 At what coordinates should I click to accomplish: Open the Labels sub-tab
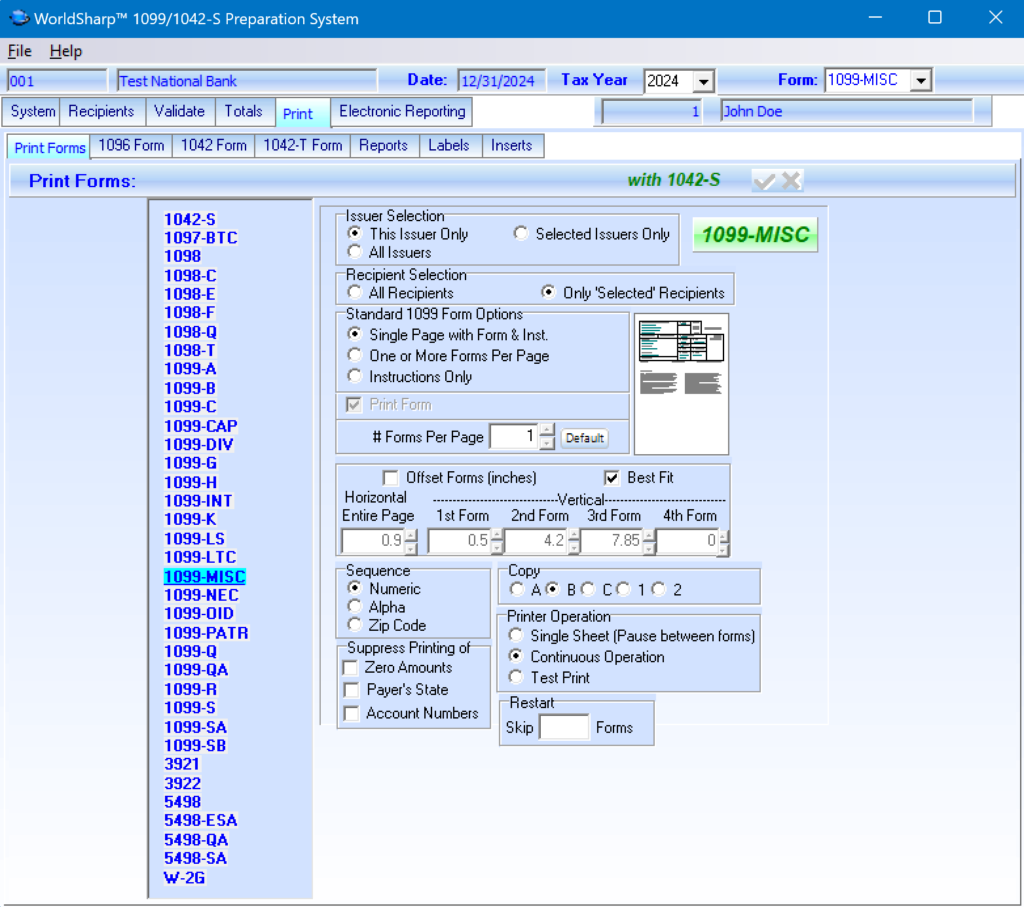449,146
